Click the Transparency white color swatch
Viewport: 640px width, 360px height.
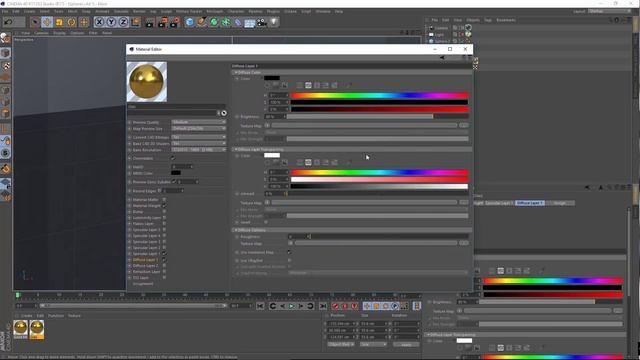pyautogui.click(x=272, y=155)
